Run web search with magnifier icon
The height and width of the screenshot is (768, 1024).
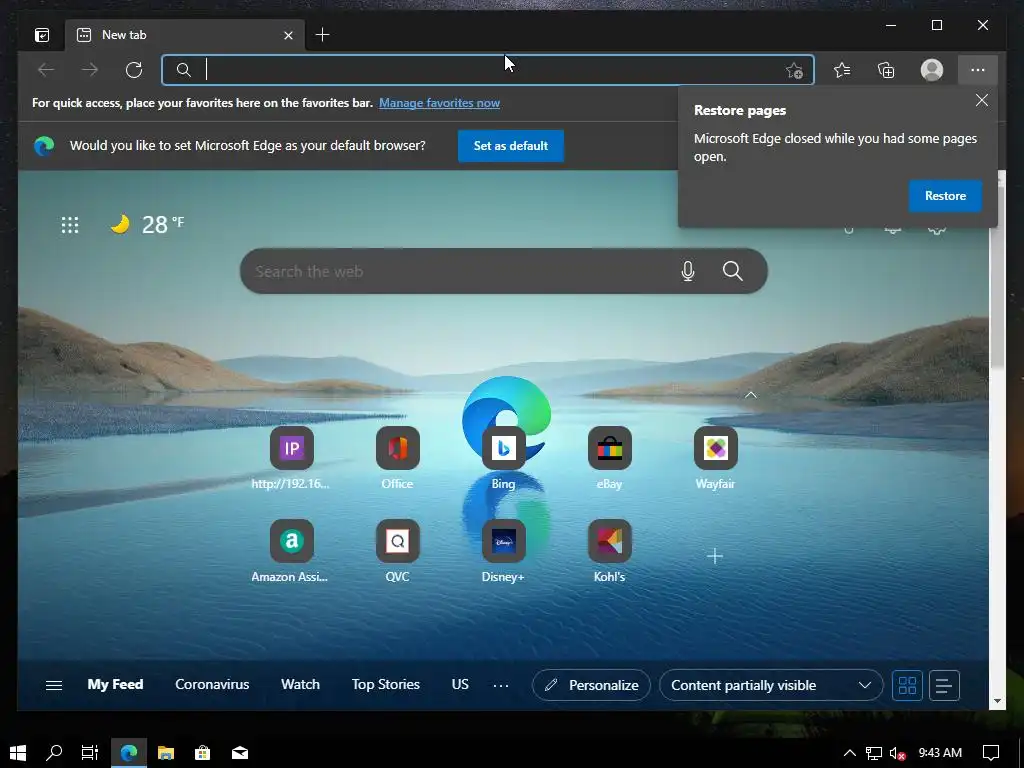click(733, 271)
